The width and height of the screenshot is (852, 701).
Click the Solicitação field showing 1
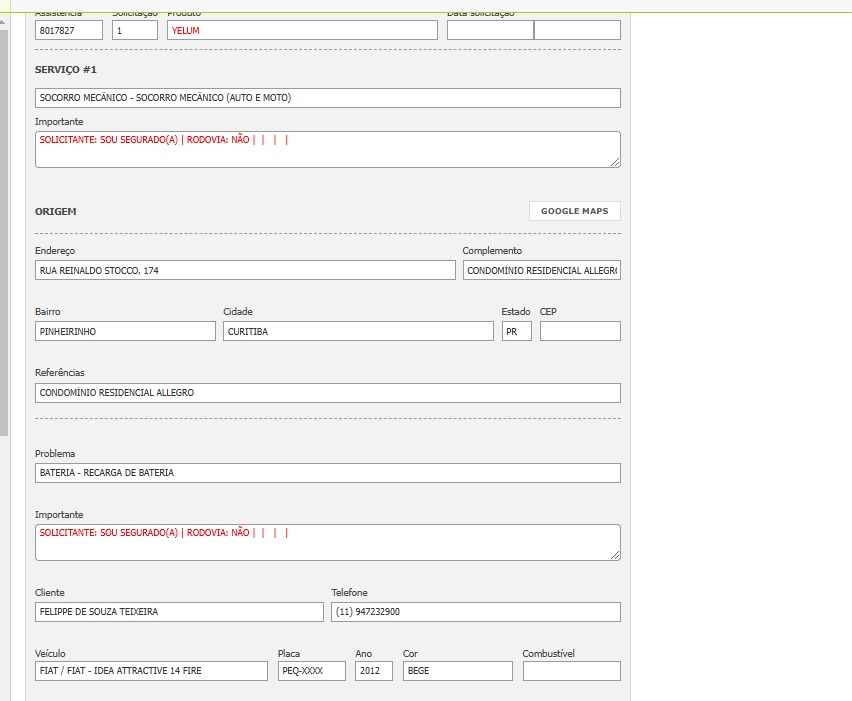[135, 30]
